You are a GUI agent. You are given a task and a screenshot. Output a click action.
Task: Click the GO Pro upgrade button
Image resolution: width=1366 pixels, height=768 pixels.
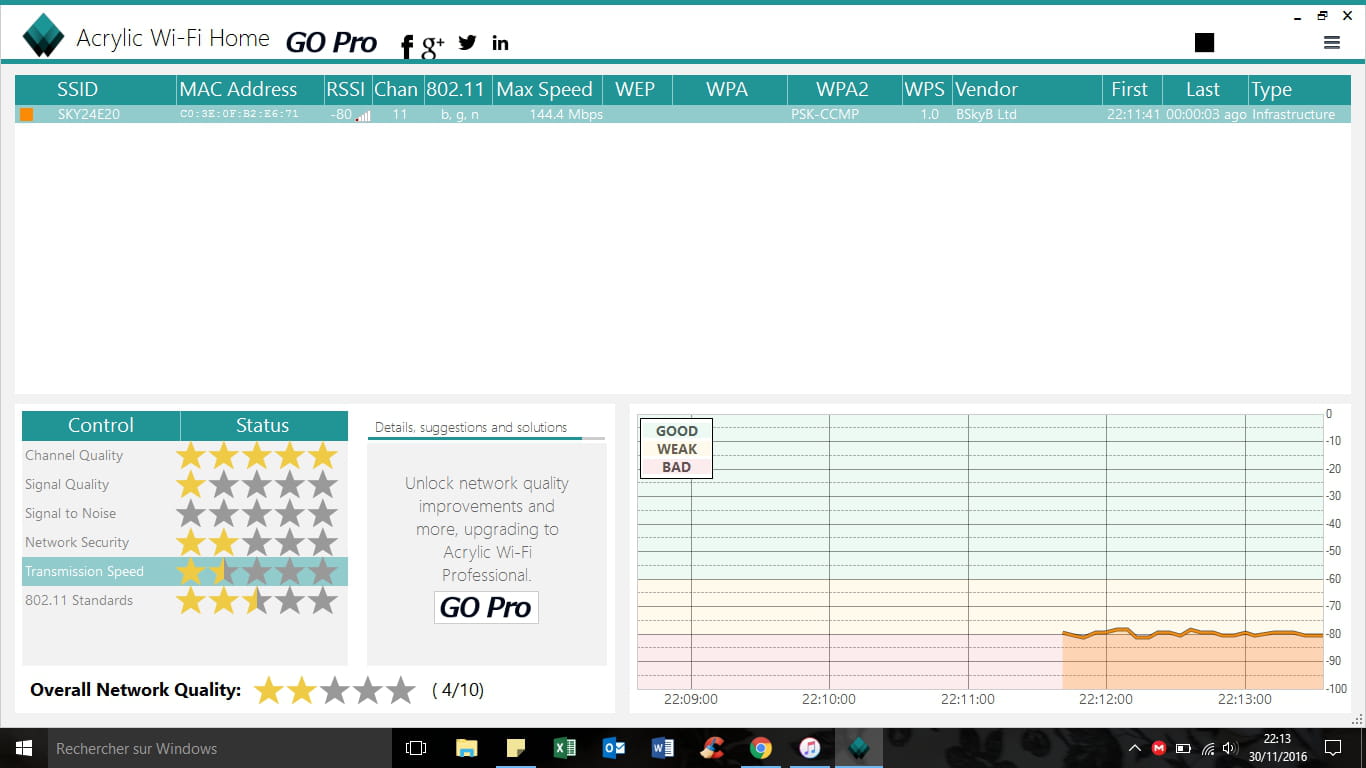(486, 607)
